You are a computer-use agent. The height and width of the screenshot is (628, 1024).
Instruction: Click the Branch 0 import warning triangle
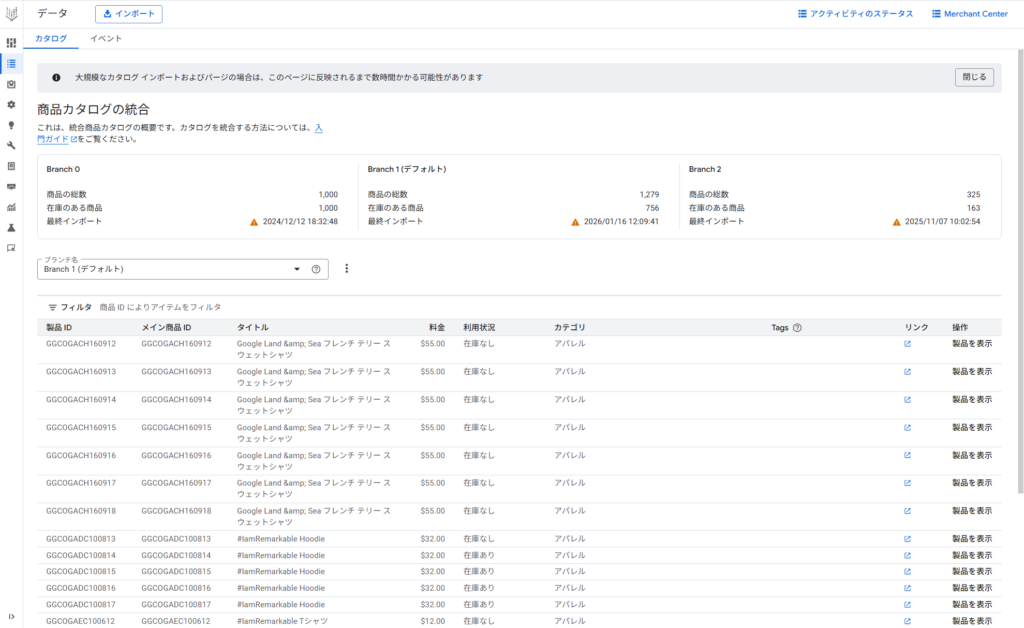(254, 222)
